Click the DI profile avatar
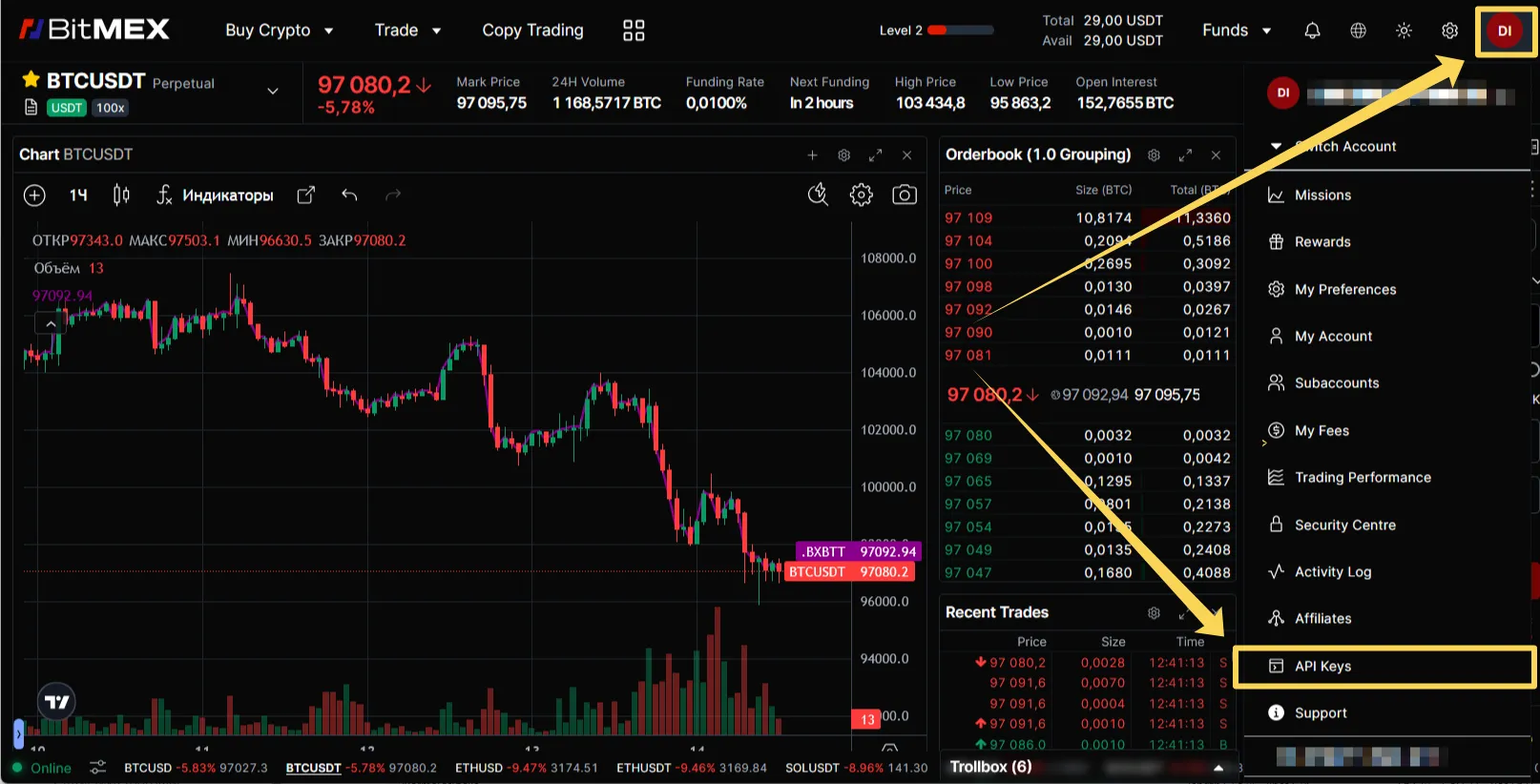This screenshot has width=1540, height=784. (1504, 31)
